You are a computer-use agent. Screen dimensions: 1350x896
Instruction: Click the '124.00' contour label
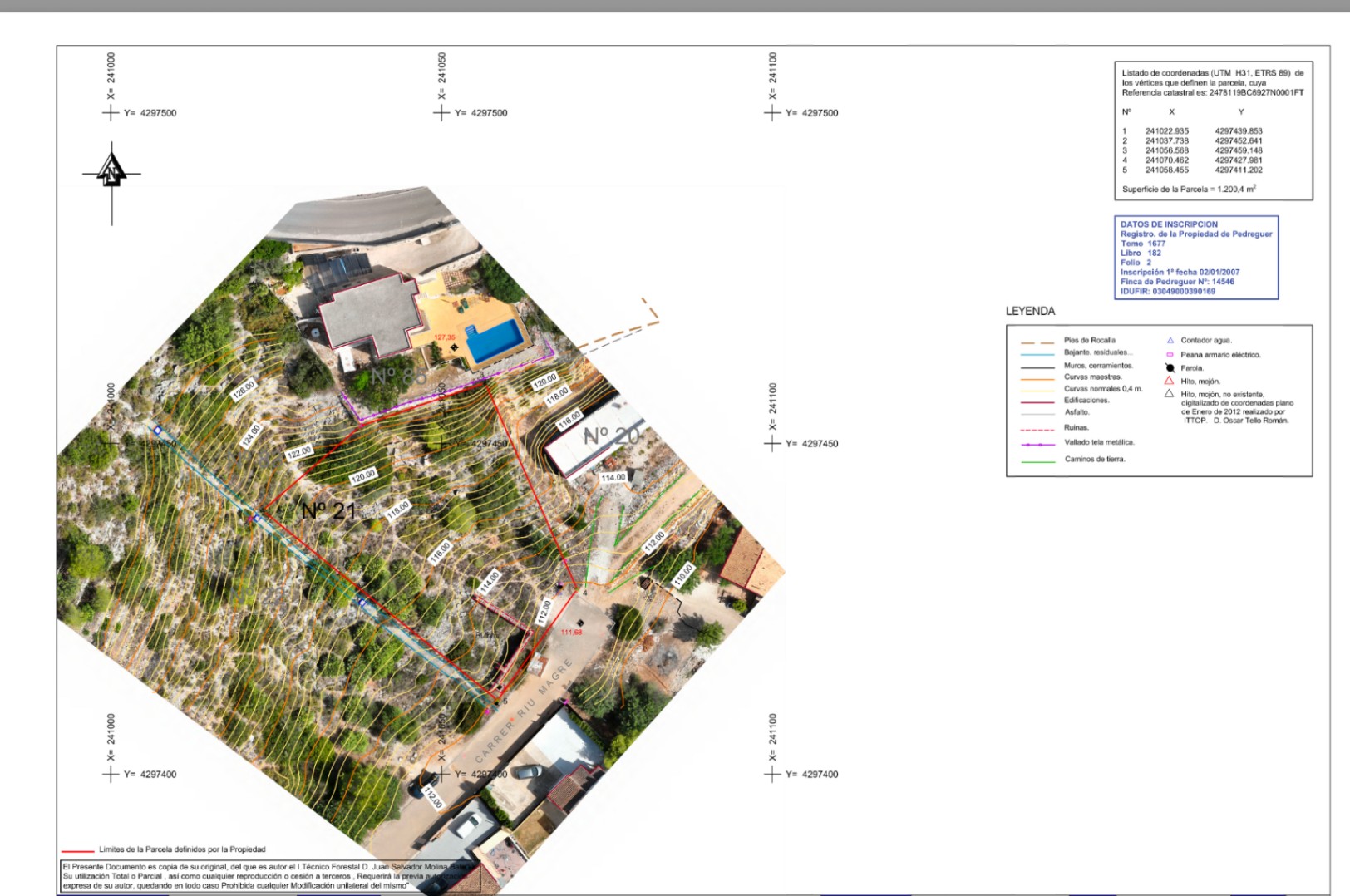[x=251, y=435]
